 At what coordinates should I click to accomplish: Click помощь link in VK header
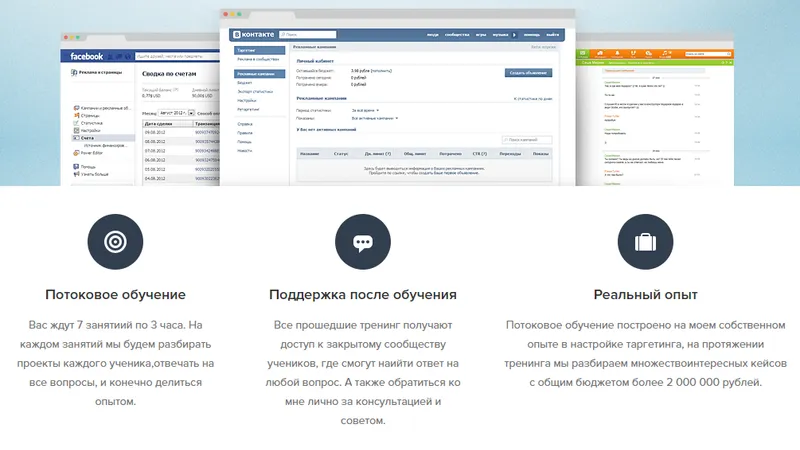(x=532, y=35)
